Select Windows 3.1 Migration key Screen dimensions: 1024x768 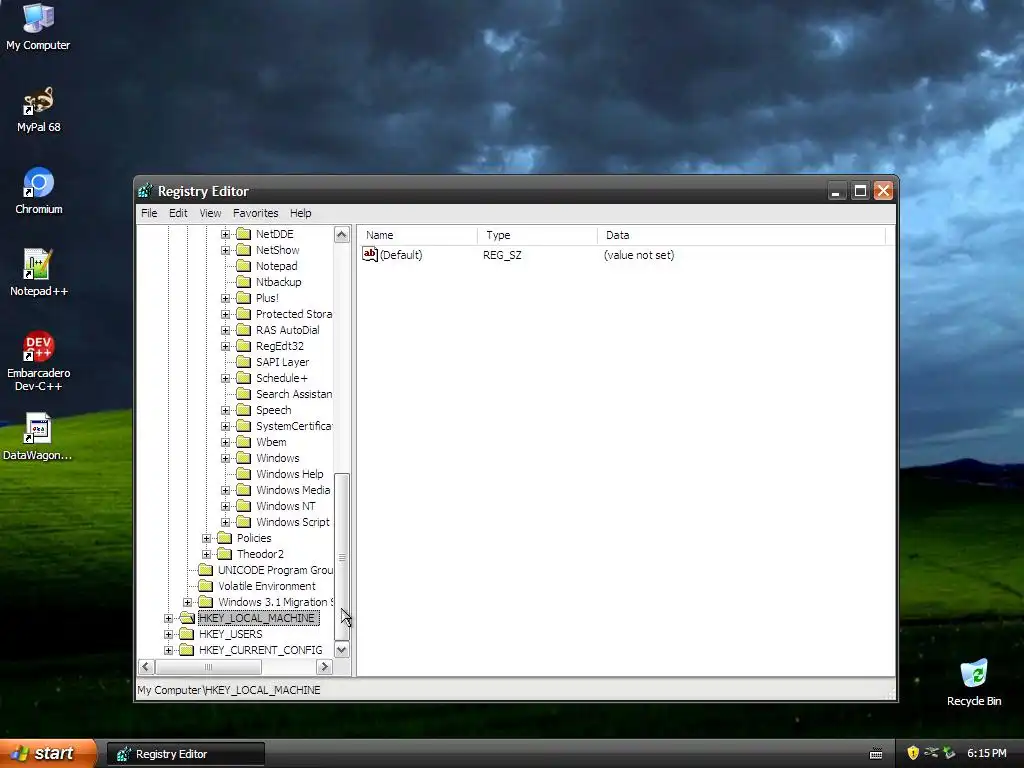click(x=275, y=602)
